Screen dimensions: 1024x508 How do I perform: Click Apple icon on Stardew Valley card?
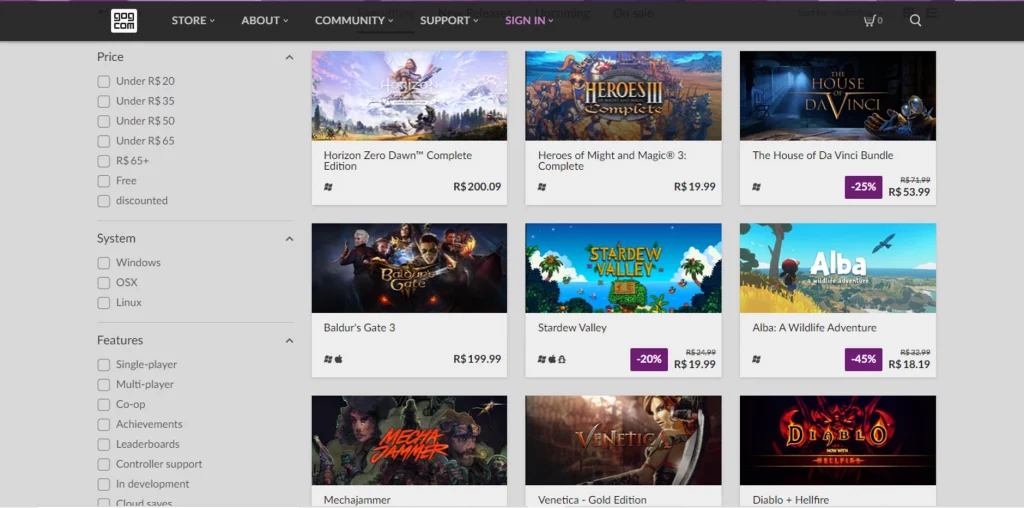(x=552, y=359)
